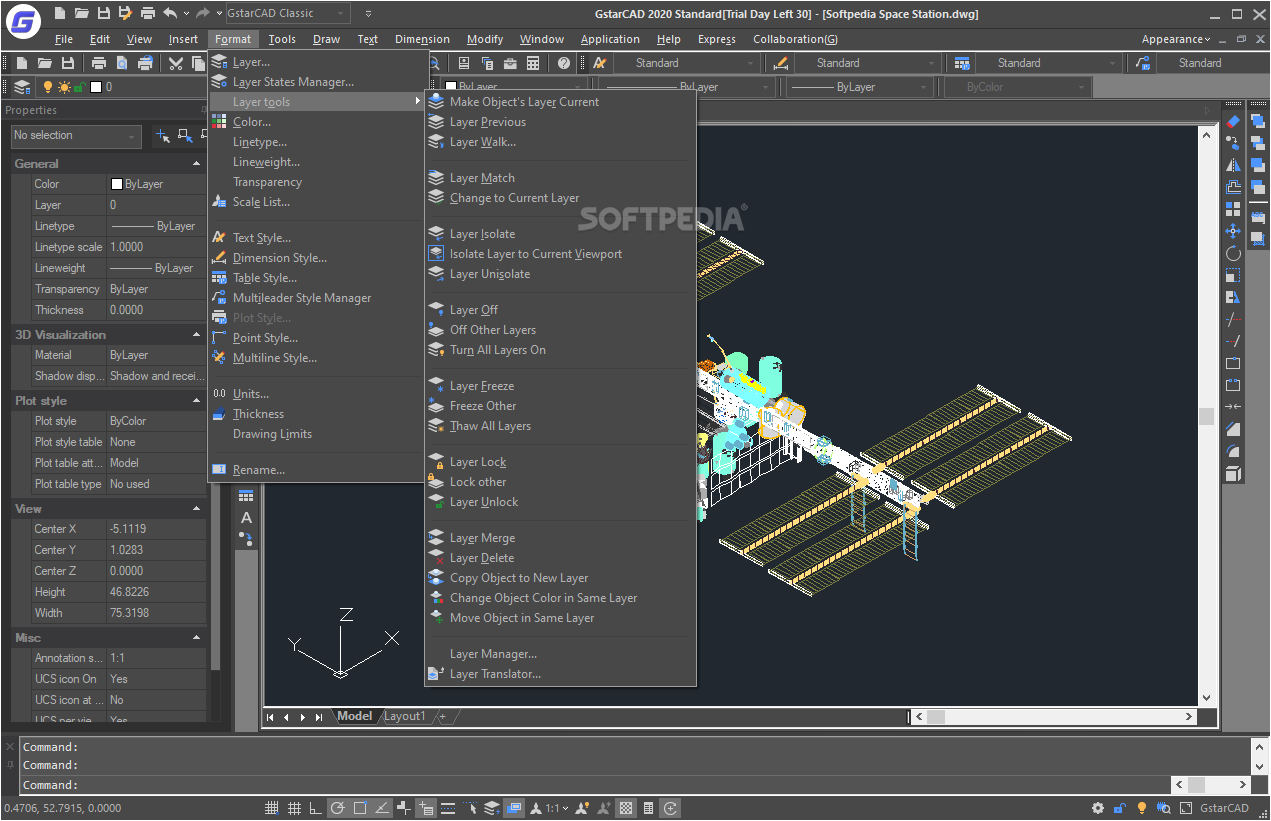This screenshot has height=821, width=1271.
Task: Select the Array tool
Action: pos(1233,209)
